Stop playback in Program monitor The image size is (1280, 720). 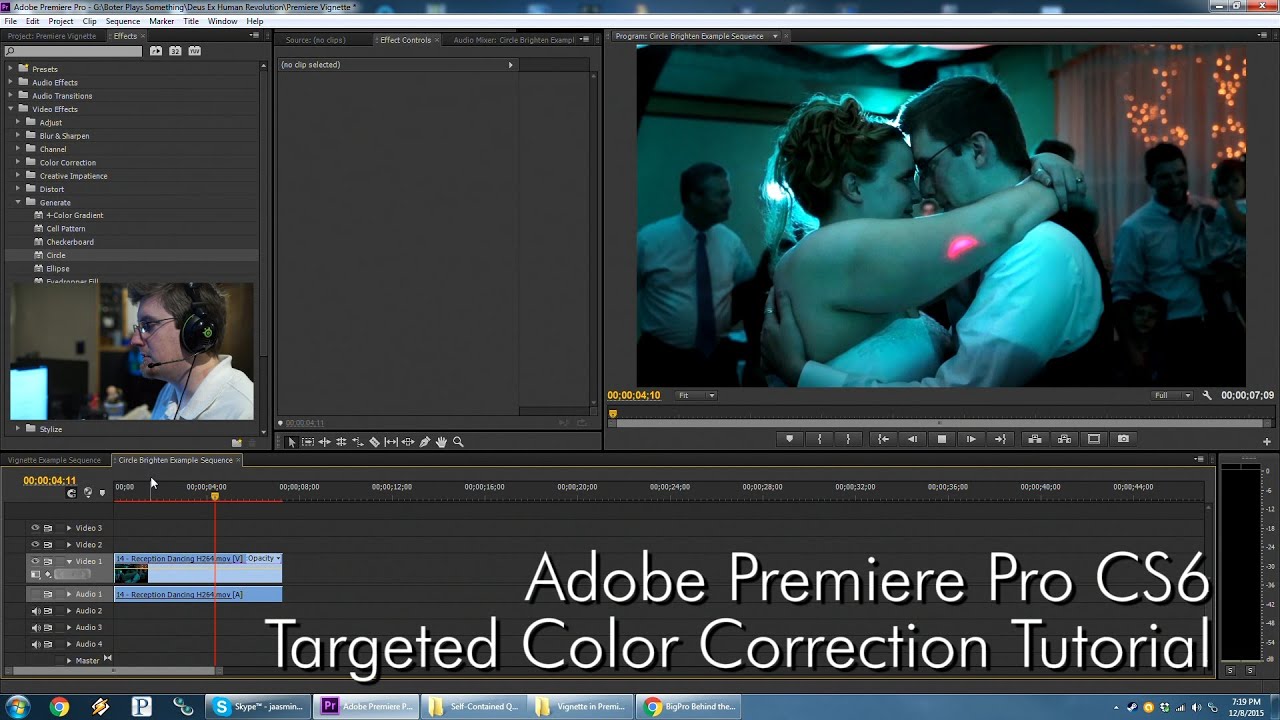pyautogui.click(x=942, y=439)
